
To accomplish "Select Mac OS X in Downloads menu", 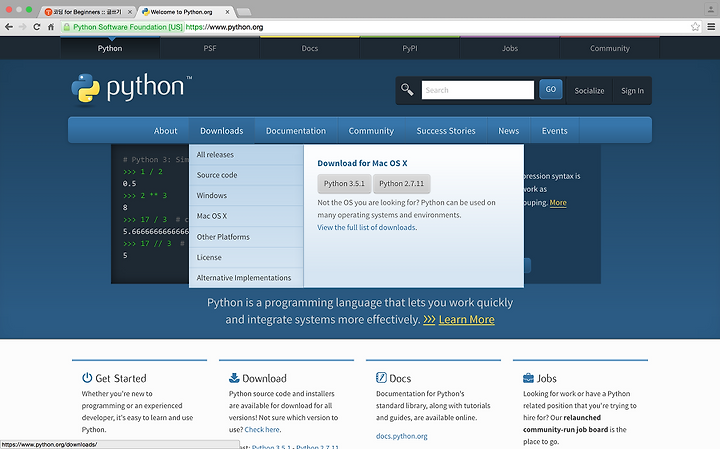I will [246, 216].
